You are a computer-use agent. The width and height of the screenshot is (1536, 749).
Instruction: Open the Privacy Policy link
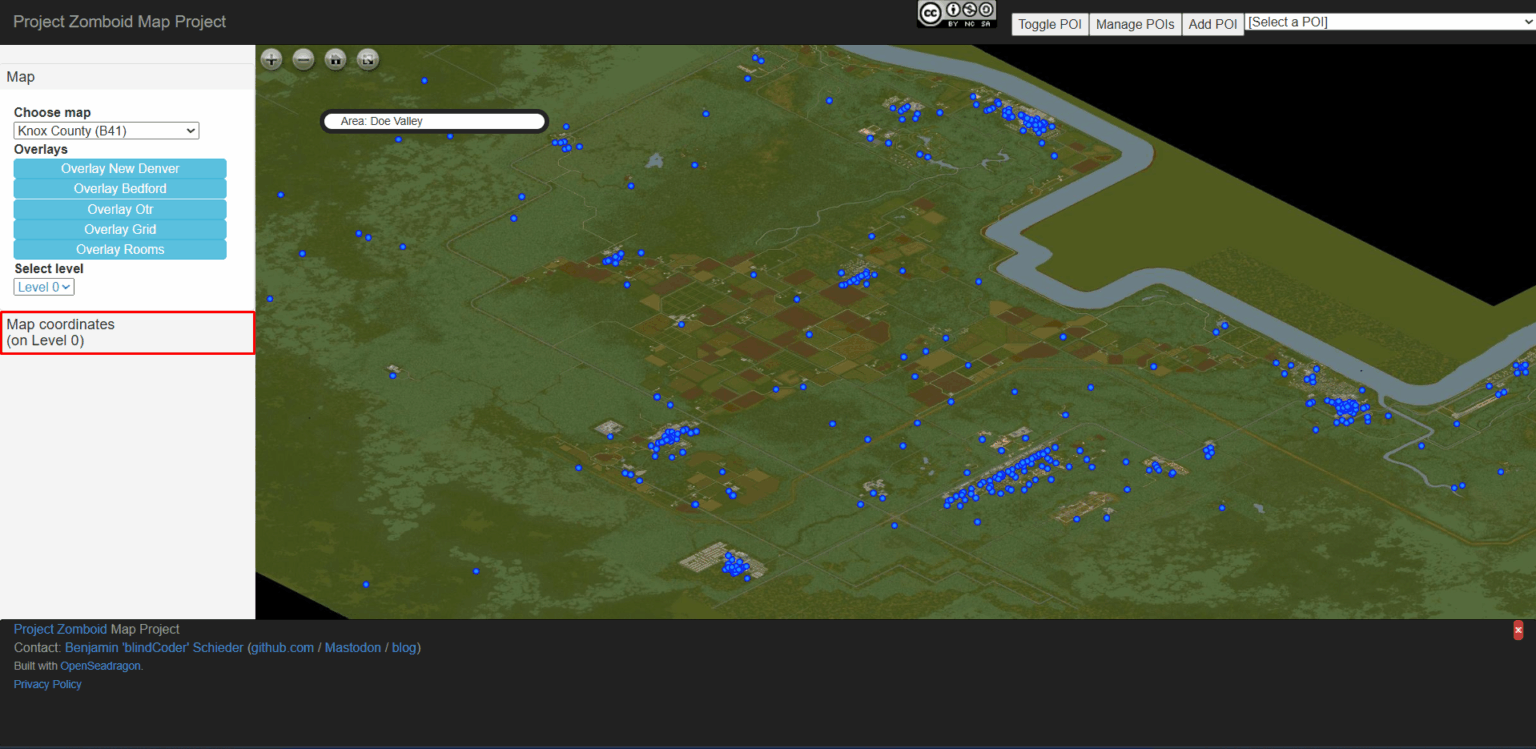(47, 684)
